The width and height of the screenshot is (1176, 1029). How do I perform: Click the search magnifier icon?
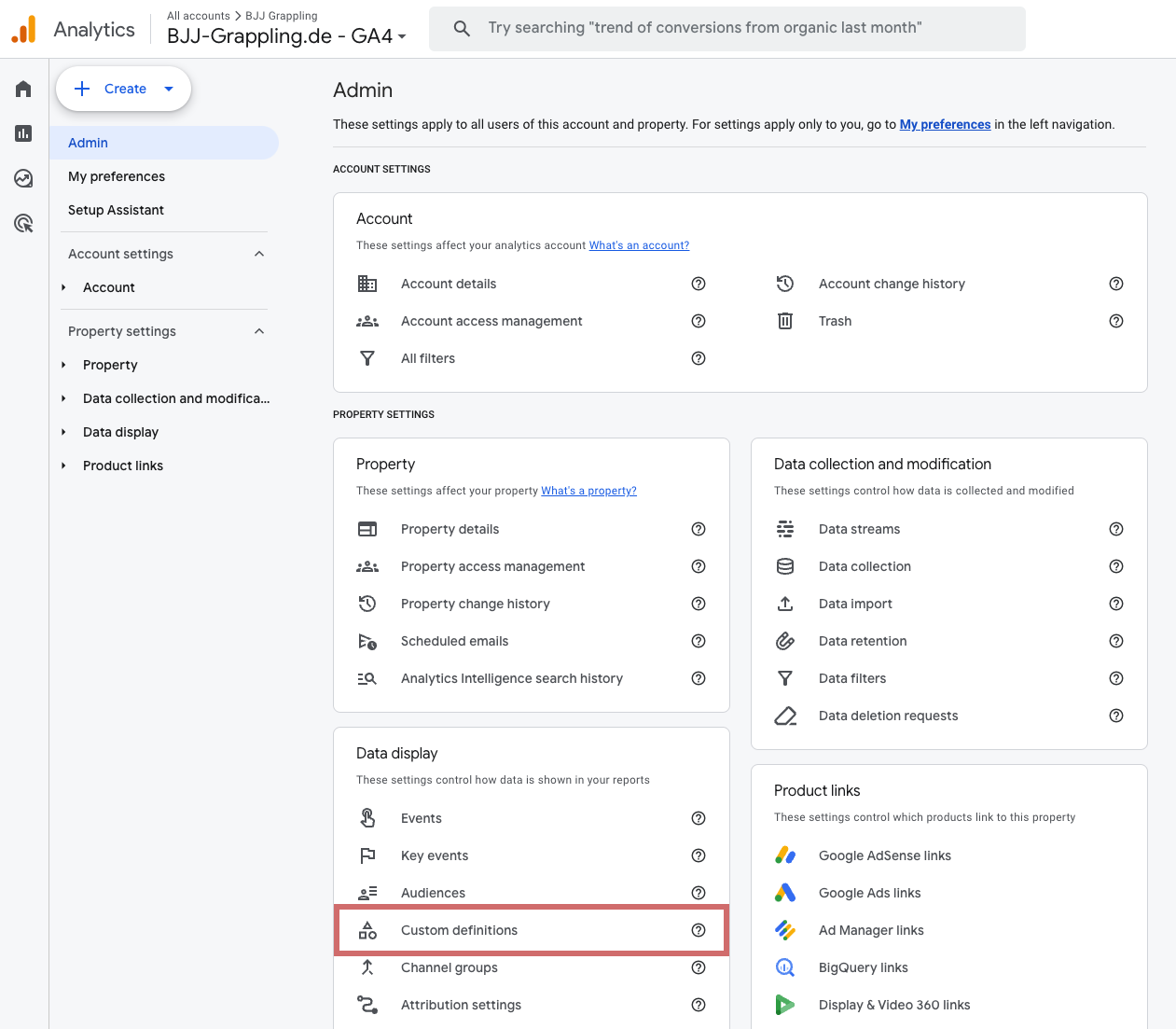click(462, 28)
